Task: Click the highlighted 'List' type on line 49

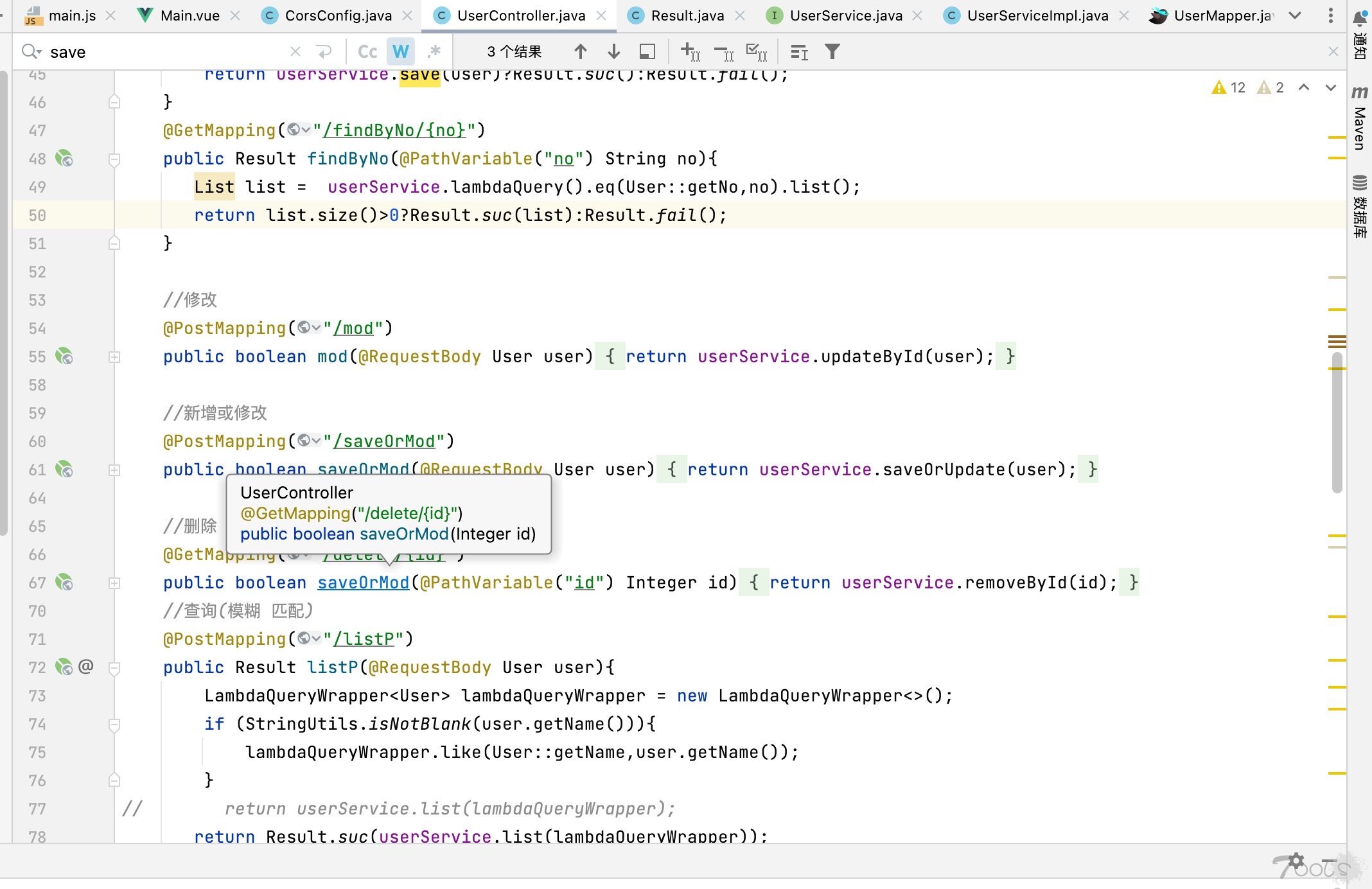Action: coord(214,187)
